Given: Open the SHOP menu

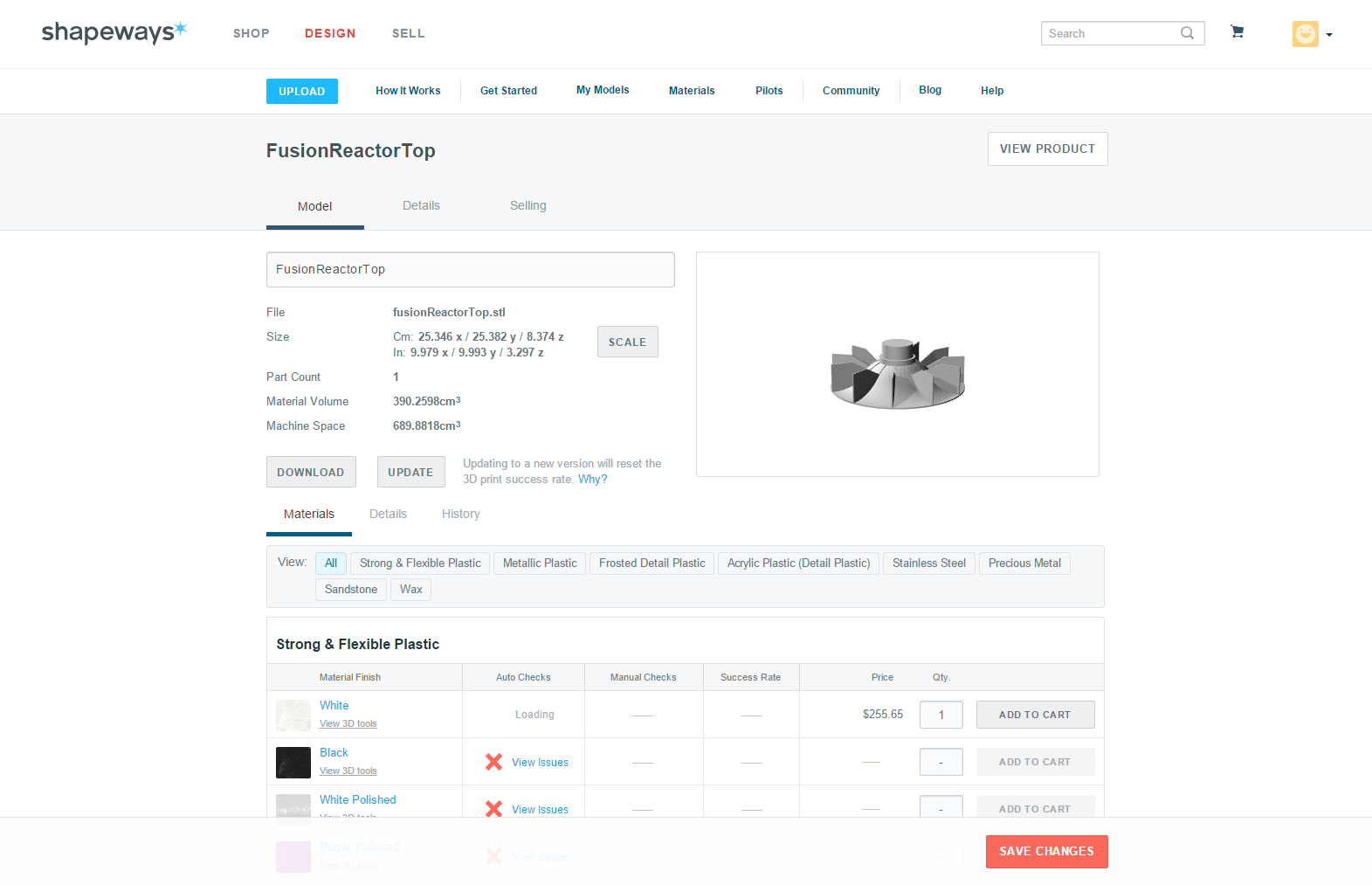Looking at the screenshot, I should (x=252, y=33).
